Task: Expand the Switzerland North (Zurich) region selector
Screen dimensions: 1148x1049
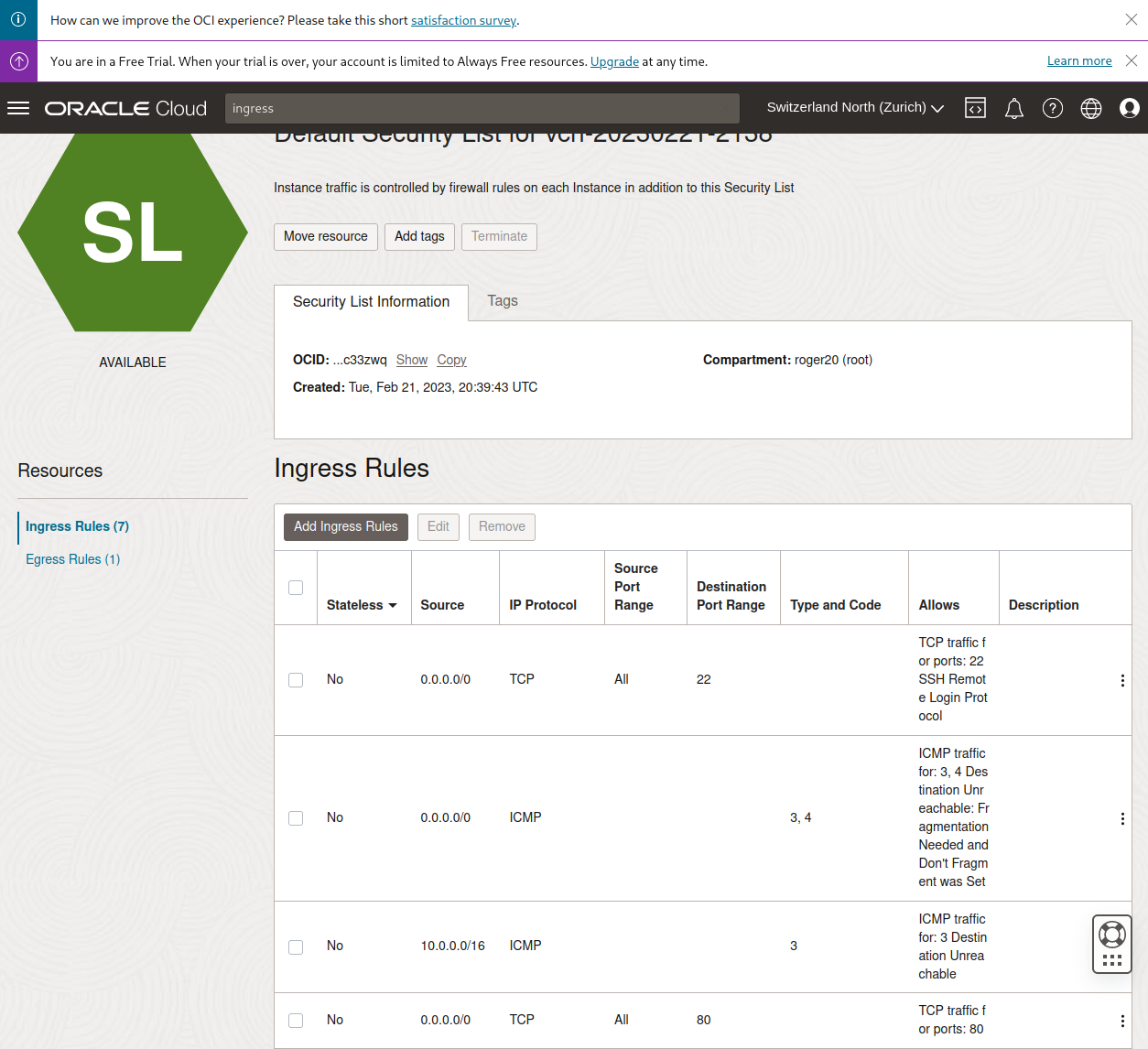Action: pos(855,108)
